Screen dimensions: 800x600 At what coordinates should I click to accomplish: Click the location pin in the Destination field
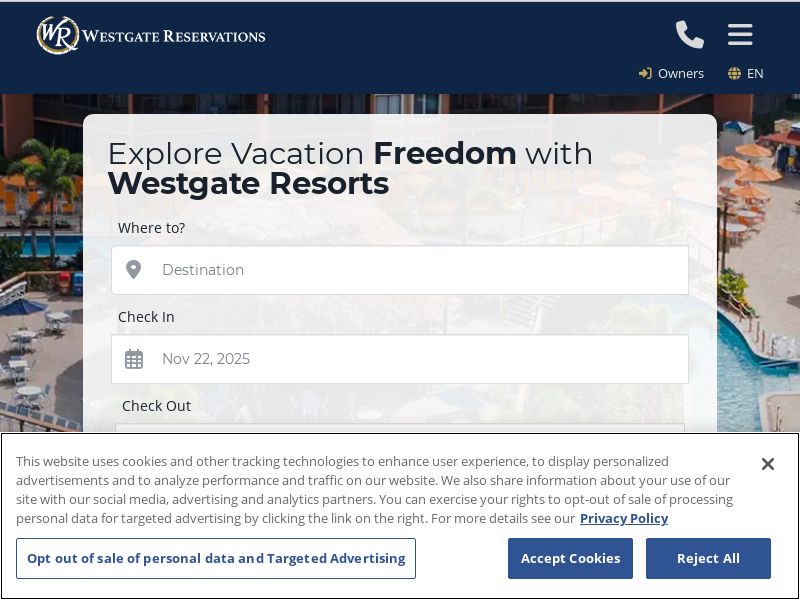pyautogui.click(x=134, y=270)
